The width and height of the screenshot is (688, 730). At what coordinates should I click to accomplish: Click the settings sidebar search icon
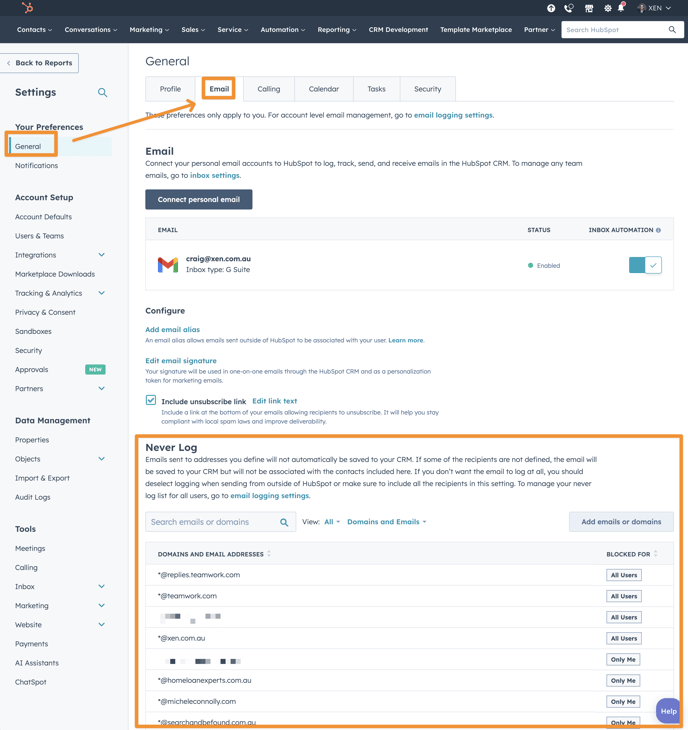pos(102,92)
